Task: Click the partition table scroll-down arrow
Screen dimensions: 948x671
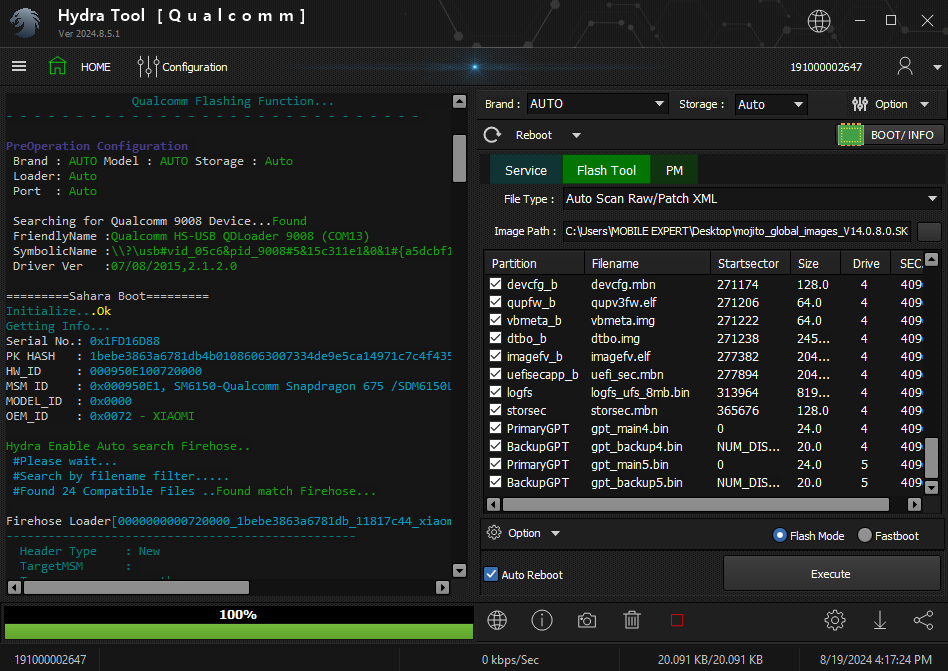Action: click(932, 487)
